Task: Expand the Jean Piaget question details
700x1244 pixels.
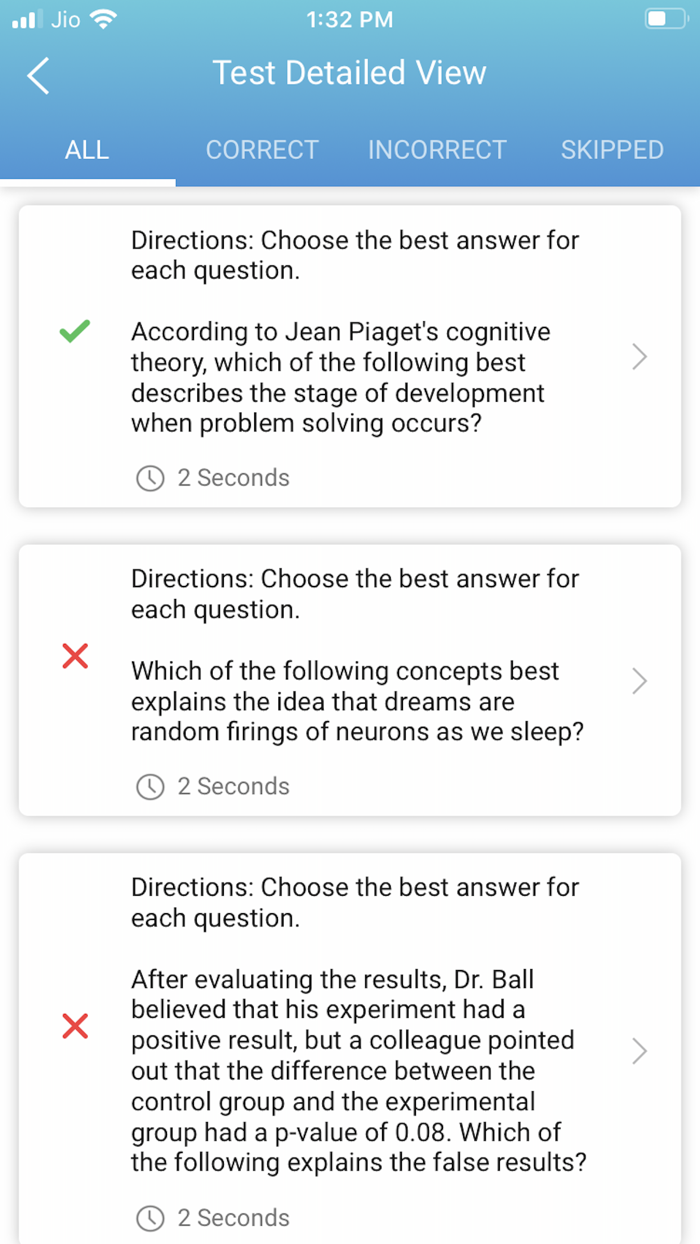Action: click(640, 357)
